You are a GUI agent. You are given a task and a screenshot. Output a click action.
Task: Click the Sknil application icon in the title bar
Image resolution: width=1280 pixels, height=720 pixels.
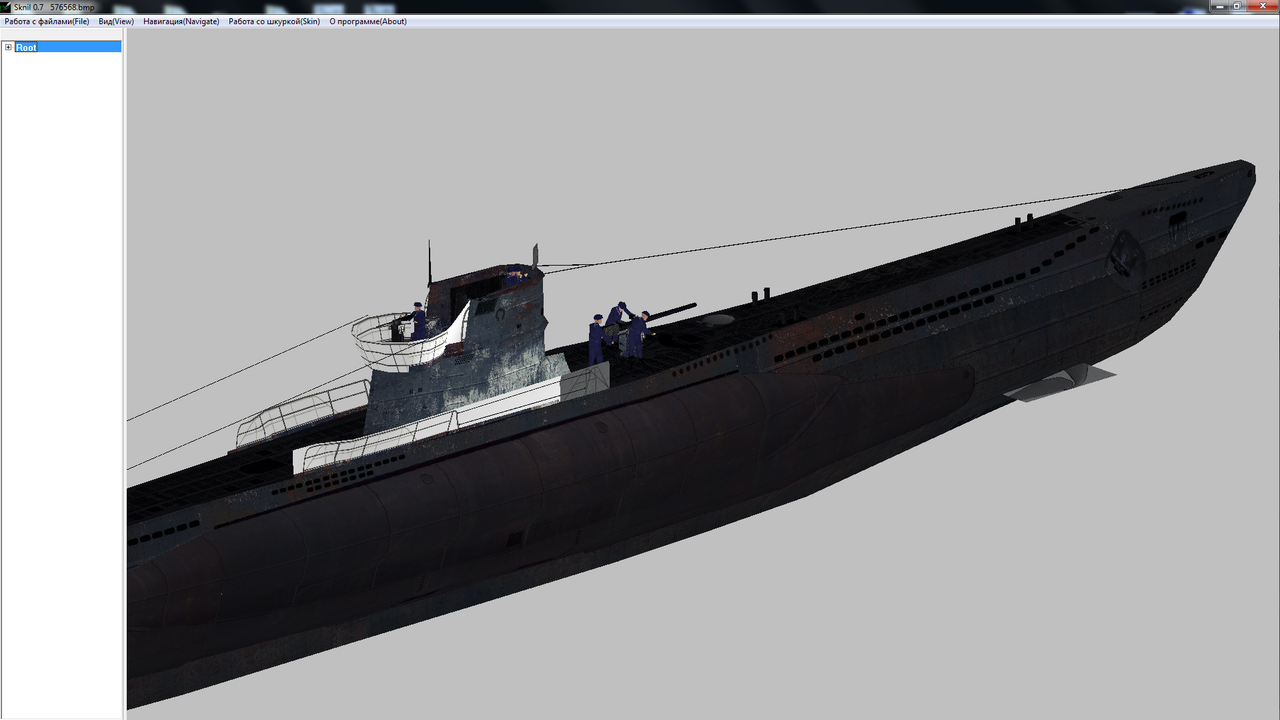[x=6, y=5]
